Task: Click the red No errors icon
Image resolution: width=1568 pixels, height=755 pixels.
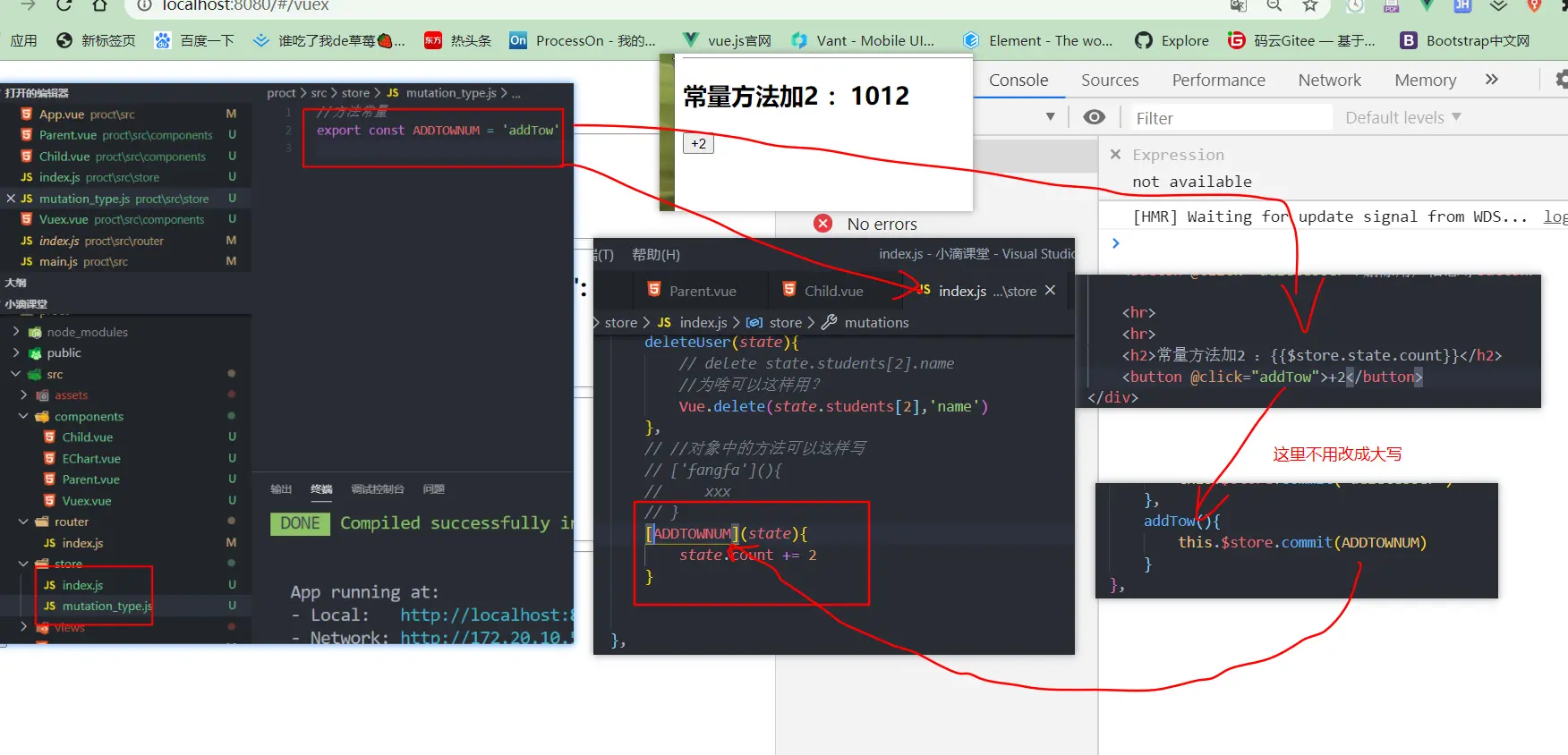Action: pyautogui.click(x=823, y=223)
